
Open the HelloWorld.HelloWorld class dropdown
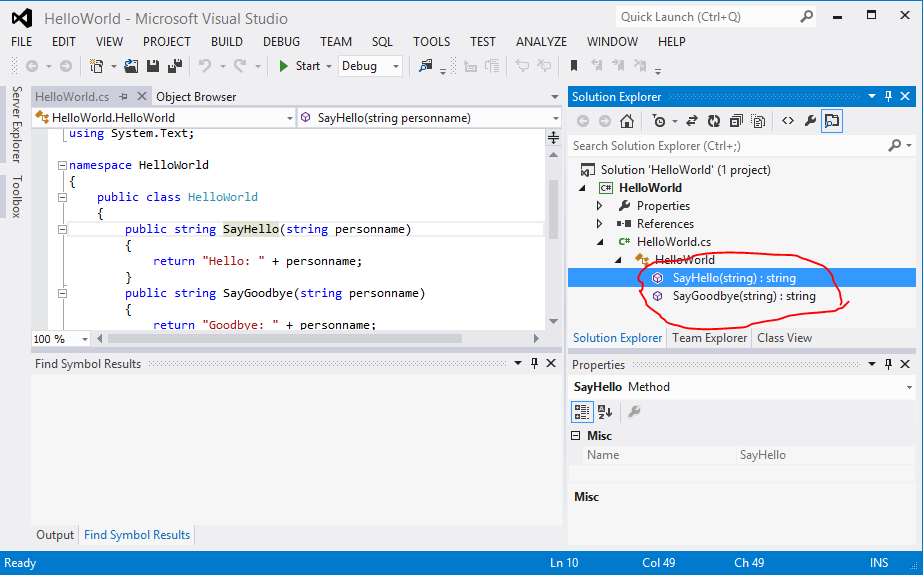[290, 118]
